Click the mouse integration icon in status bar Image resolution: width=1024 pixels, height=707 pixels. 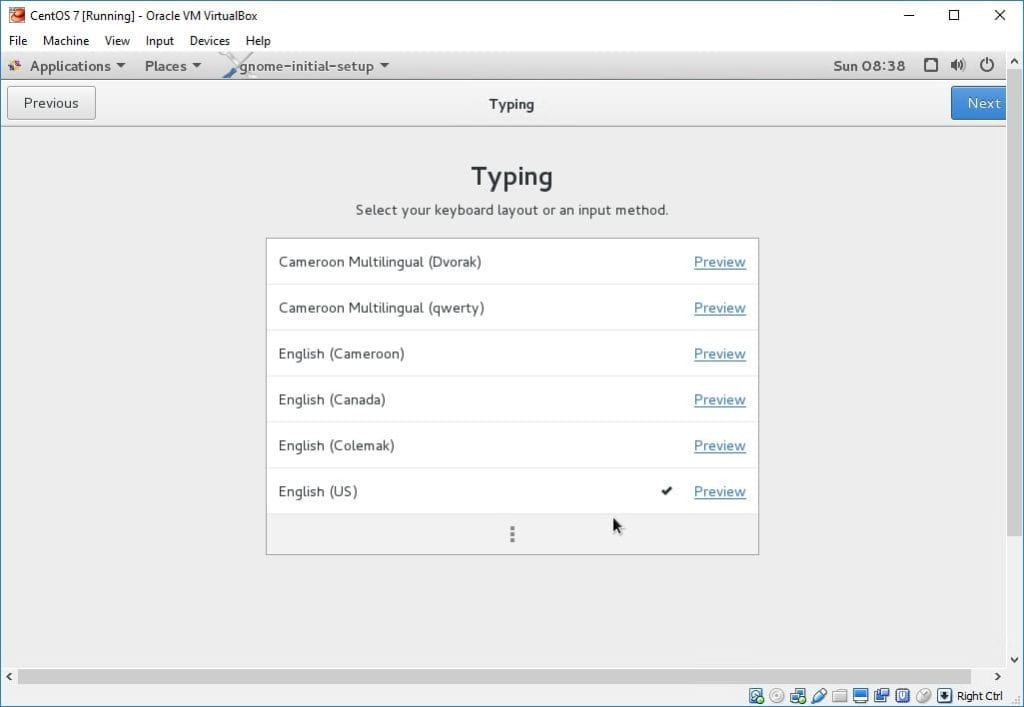[923, 696]
